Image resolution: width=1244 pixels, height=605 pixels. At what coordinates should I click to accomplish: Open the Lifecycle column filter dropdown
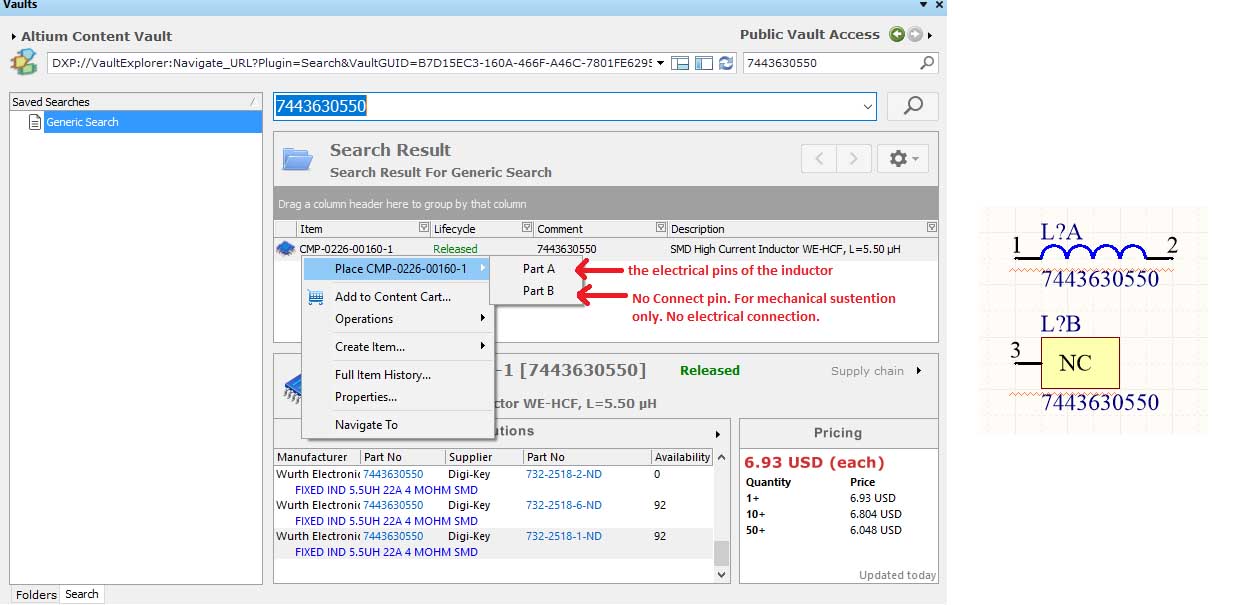[526, 228]
